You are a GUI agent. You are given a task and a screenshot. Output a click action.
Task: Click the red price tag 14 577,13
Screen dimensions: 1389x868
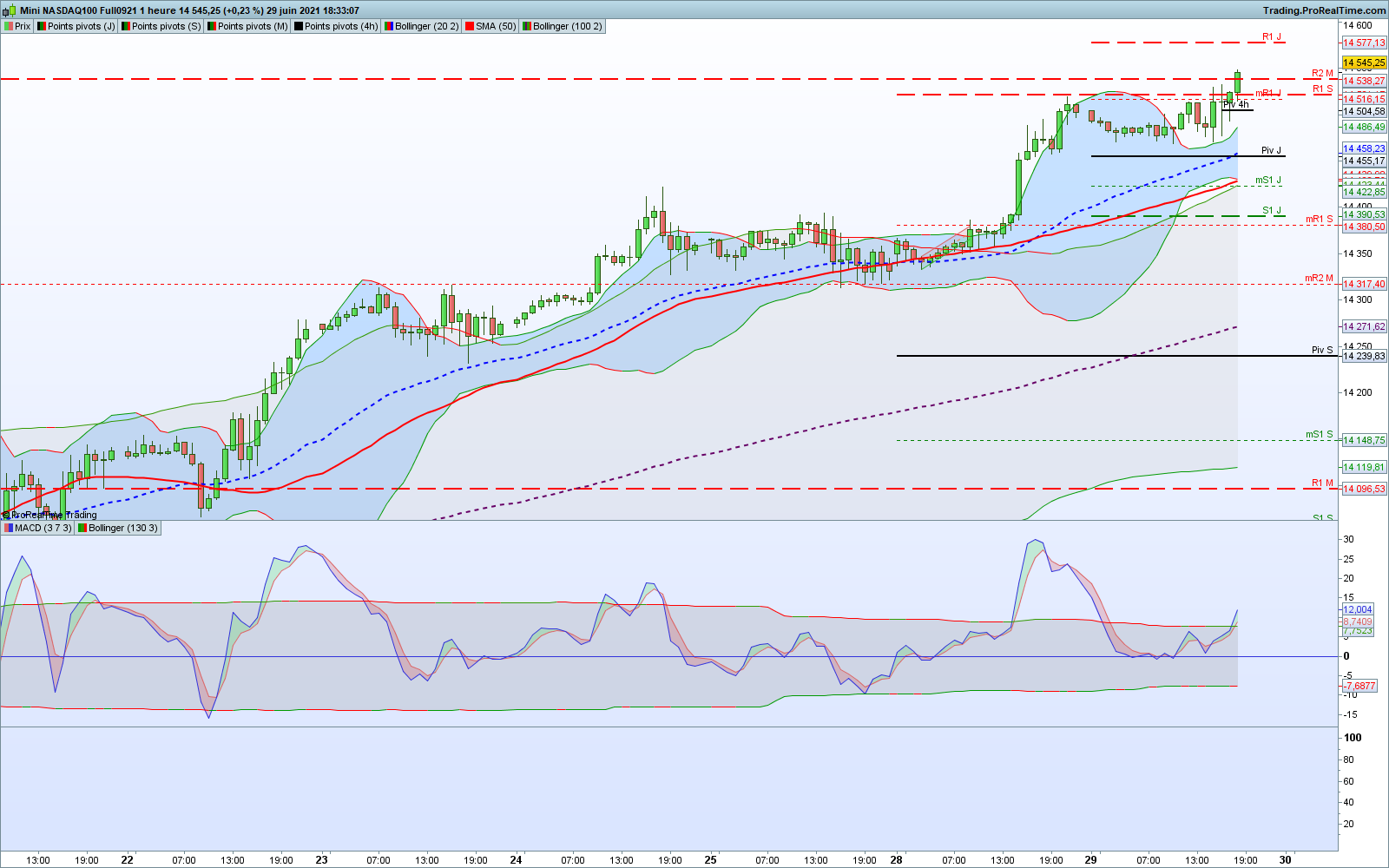coord(1365,43)
